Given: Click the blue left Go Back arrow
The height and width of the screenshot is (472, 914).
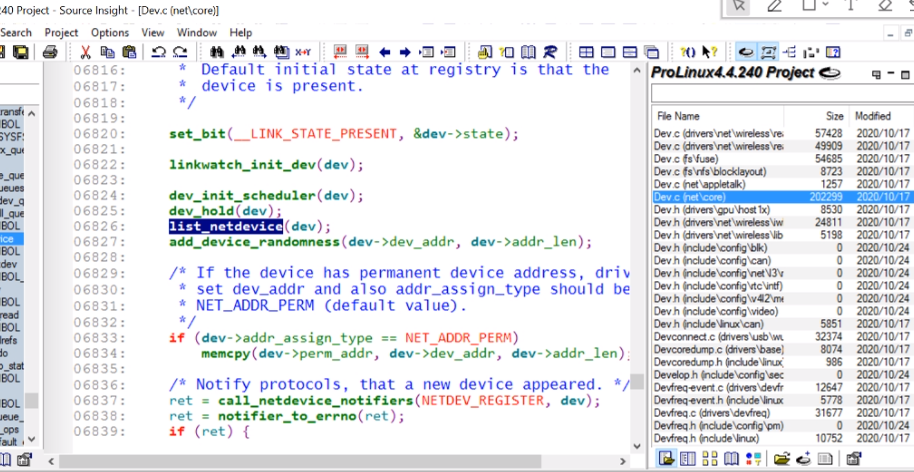Looking at the screenshot, I should coord(384,52).
